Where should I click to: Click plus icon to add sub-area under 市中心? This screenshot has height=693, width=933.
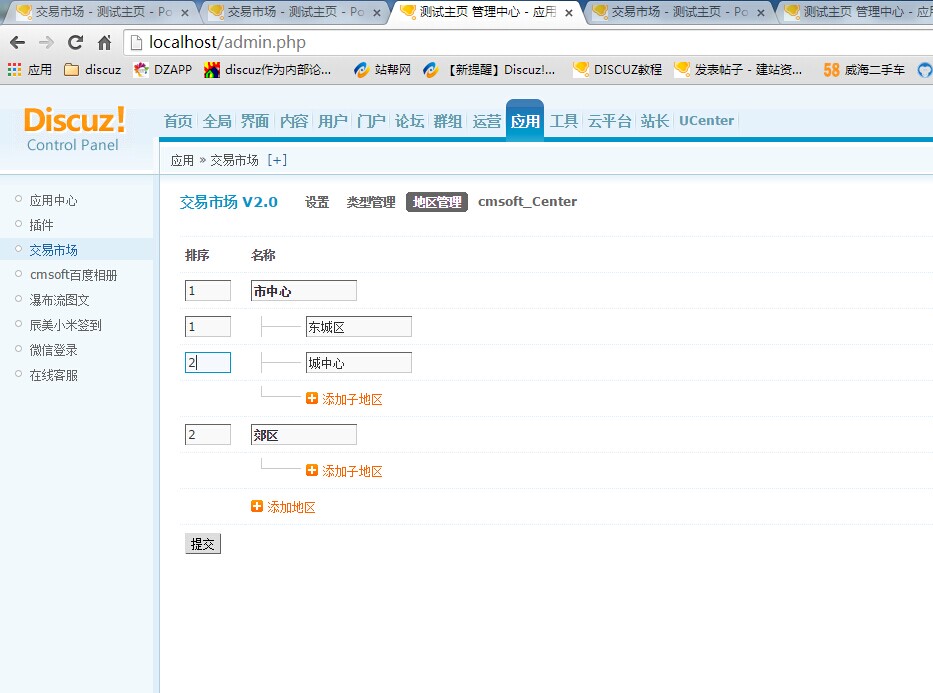[x=312, y=398]
